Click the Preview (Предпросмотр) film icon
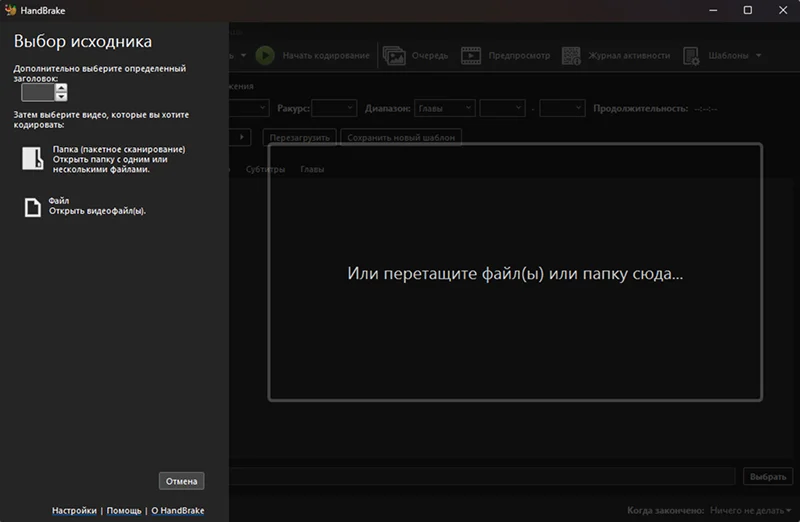 click(x=470, y=55)
